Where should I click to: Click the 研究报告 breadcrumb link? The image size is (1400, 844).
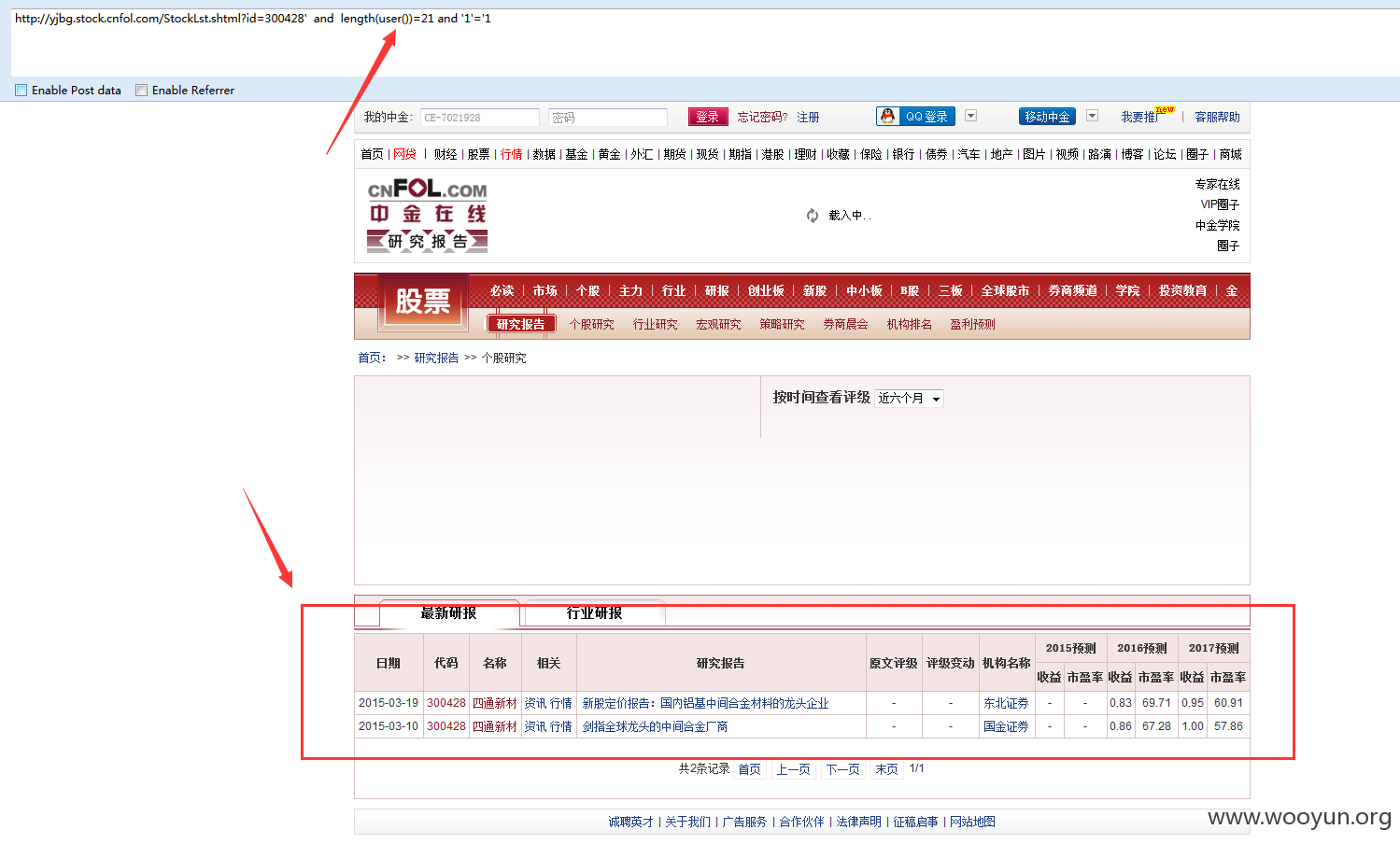tap(437, 358)
